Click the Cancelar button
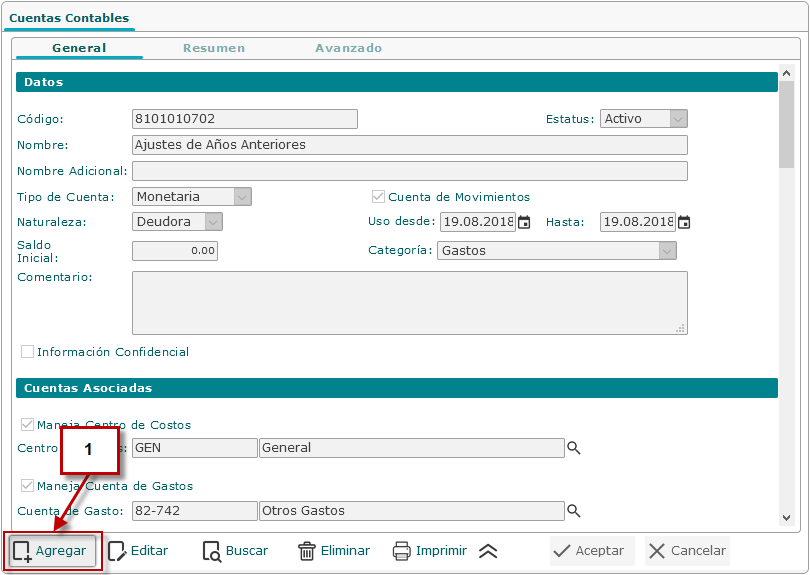Viewport: 810px width, 575px height. pos(687,551)
